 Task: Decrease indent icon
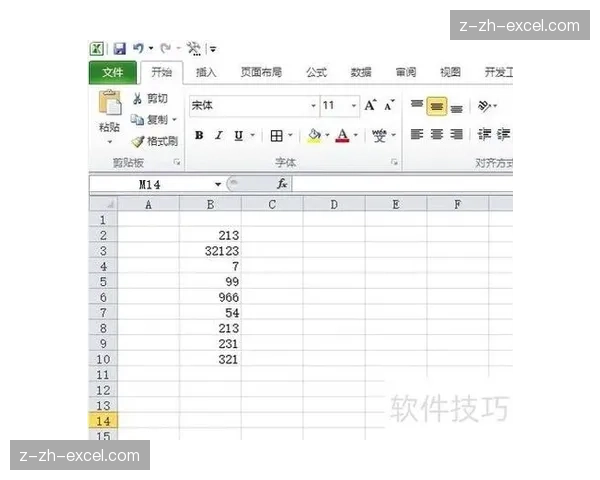click(484, 135)
